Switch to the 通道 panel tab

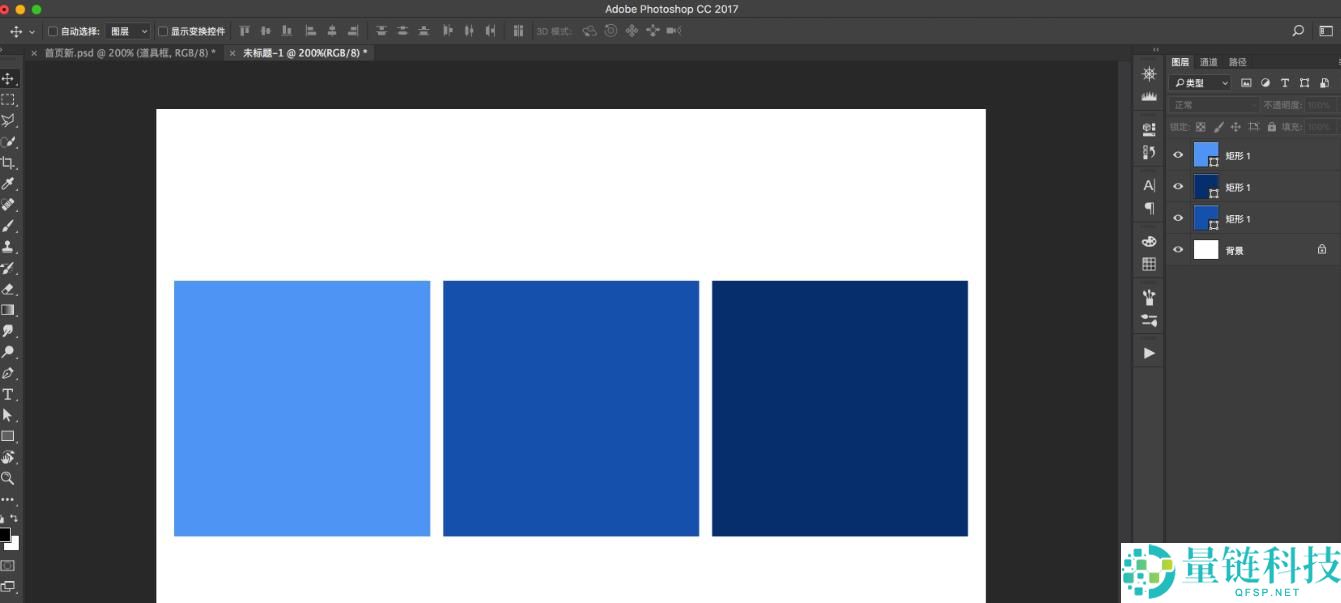click(x=1209, y=62)
